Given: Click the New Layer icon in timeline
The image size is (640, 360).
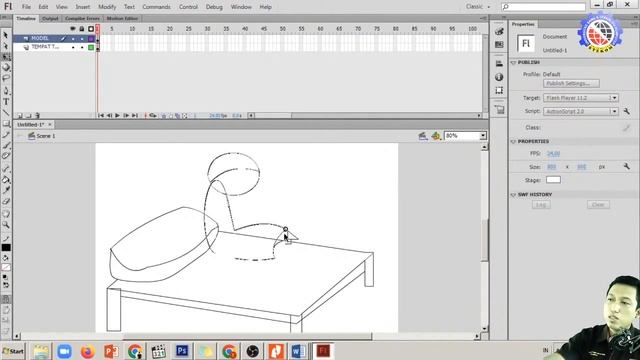Looking at the screenshot, I should 20,116.
